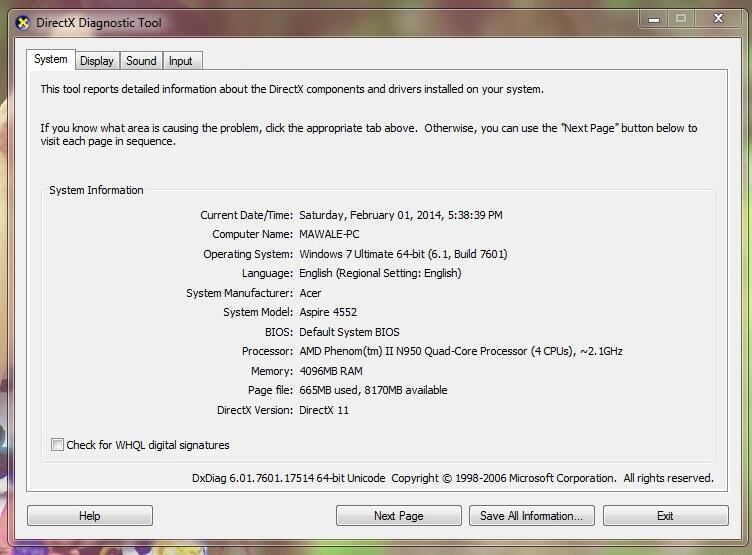Open the Display tab
This screenshot has width=752, height=555.
tap(97, 61)
